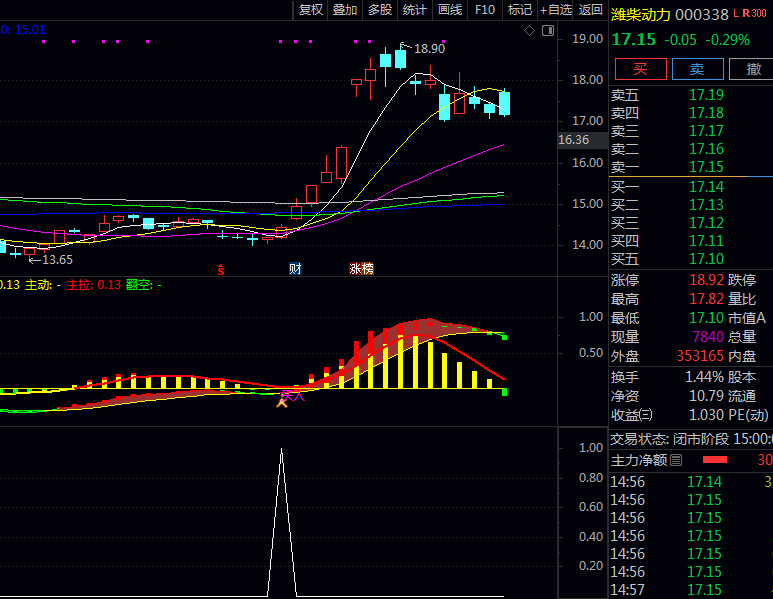Click the 收益(三) quarter indicator

point(631,414)
